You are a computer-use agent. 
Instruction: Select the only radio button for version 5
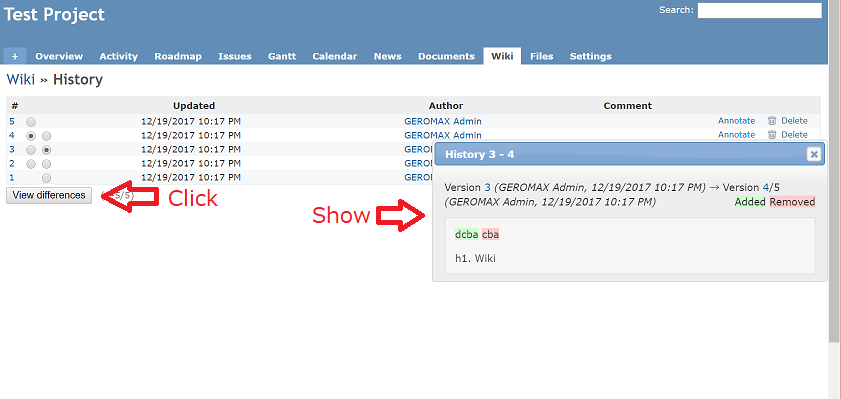pos(31,122)
